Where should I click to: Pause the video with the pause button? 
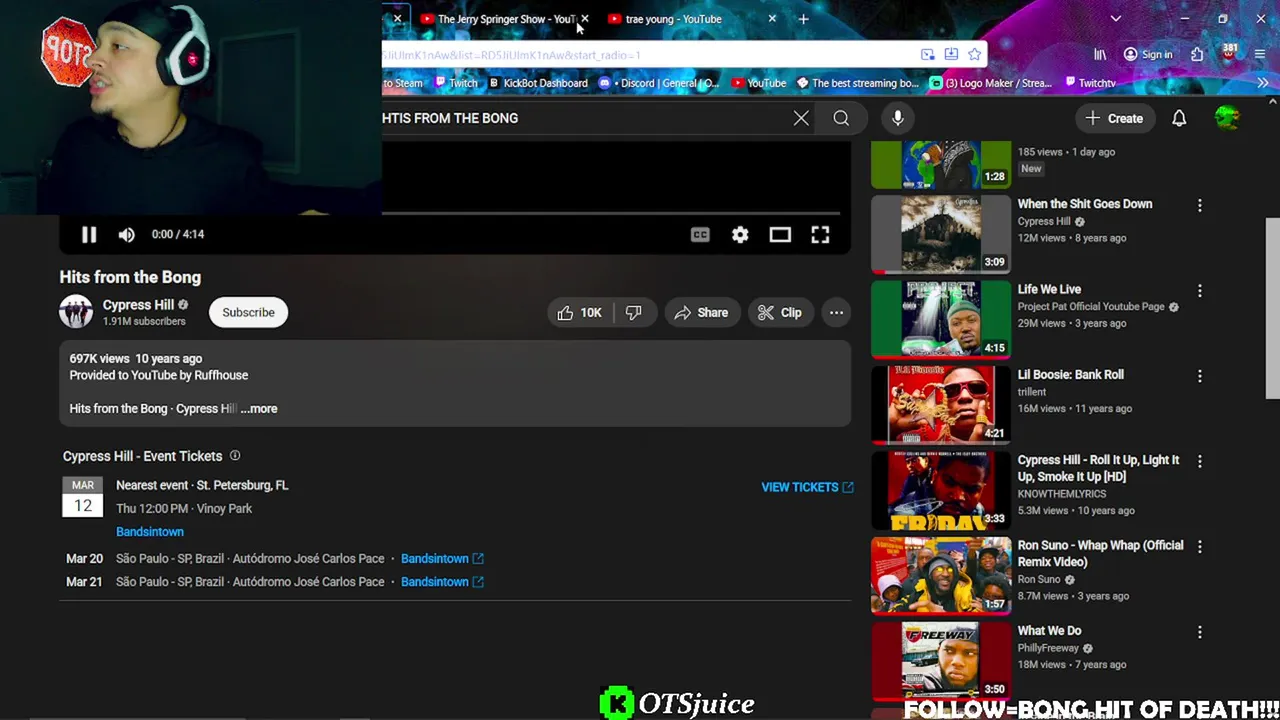(89, 234)
